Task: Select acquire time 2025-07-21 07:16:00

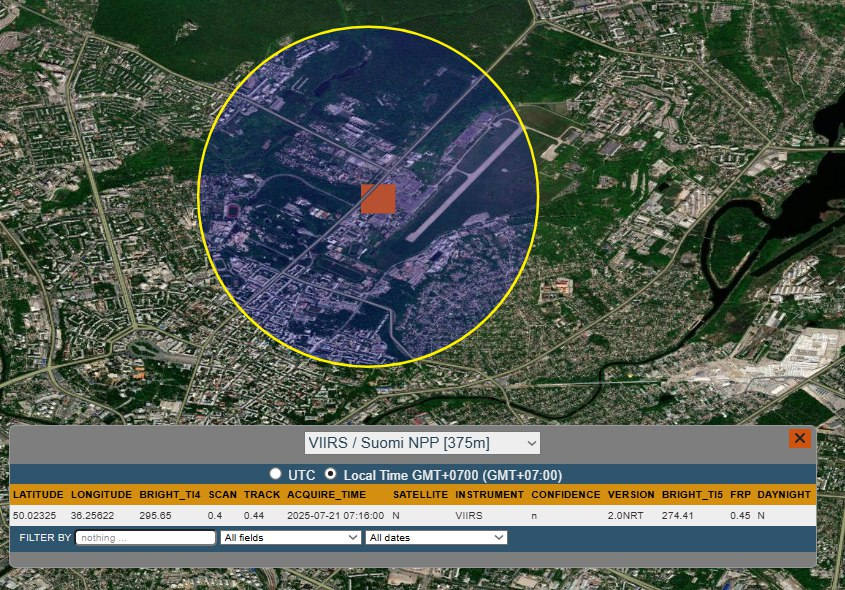Action: coord(336,516)
